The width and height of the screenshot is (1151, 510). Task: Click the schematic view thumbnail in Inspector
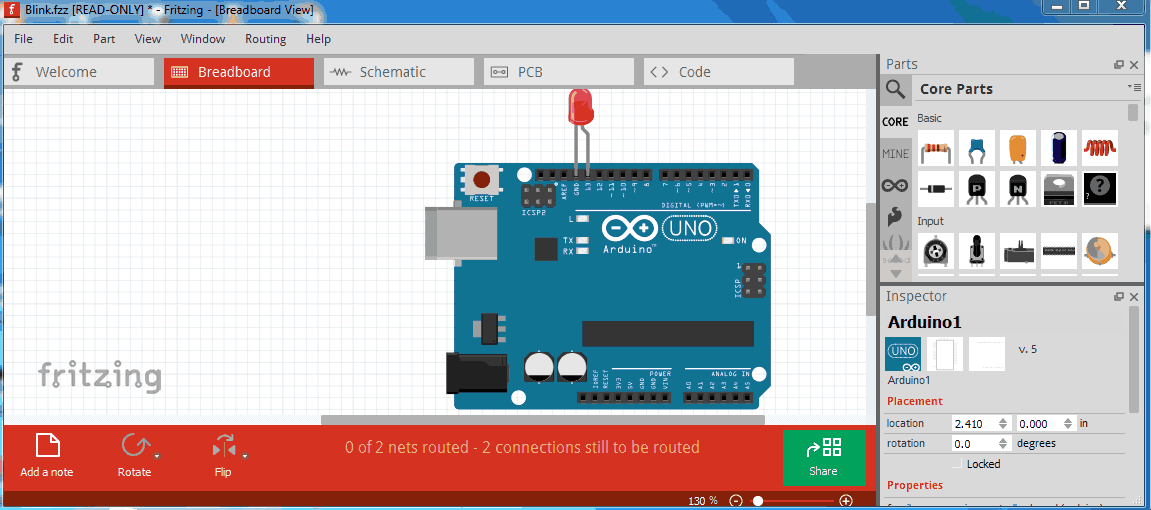click(945, 354)
